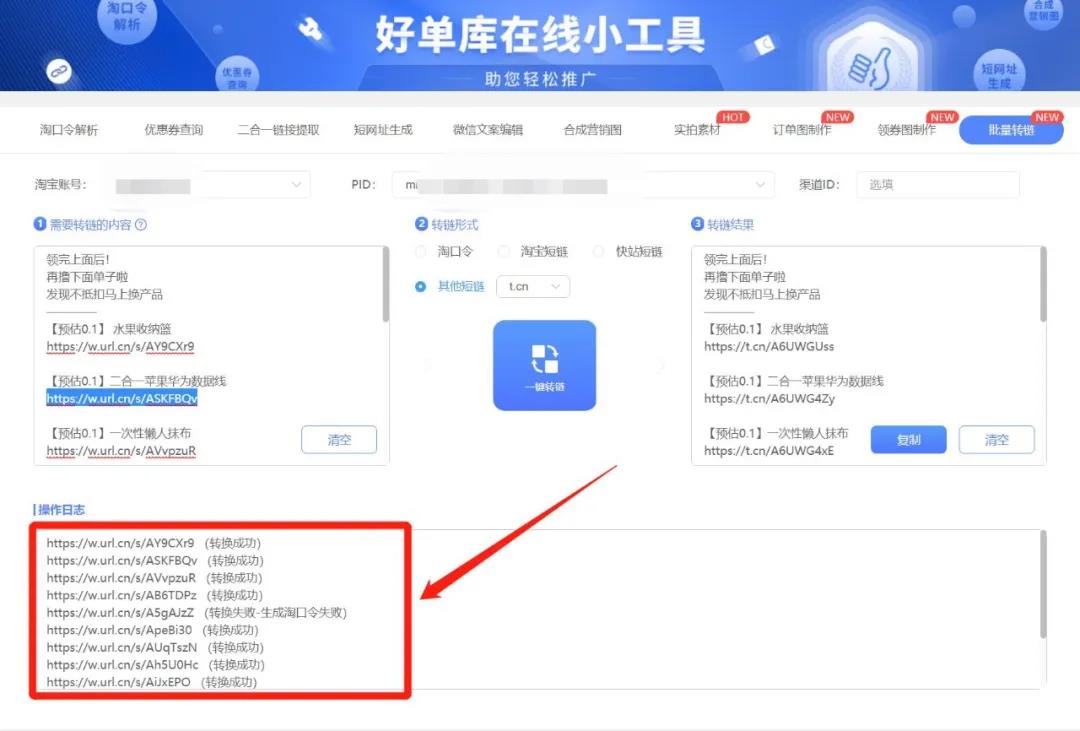Click scrollbar of 操作日志 panel

(x=1043, y=584)
